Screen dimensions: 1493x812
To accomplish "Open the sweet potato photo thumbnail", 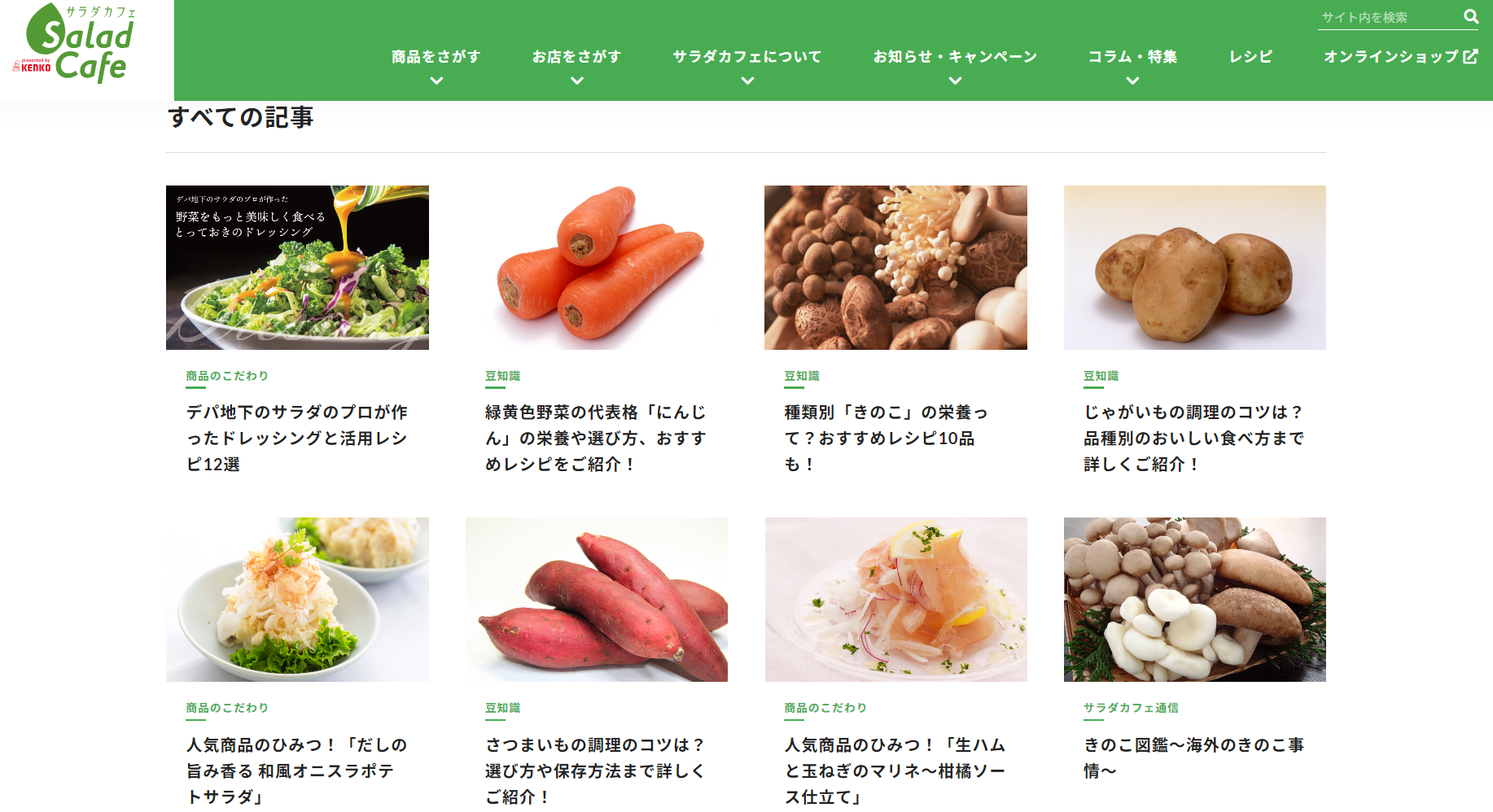I will [597, 600].
